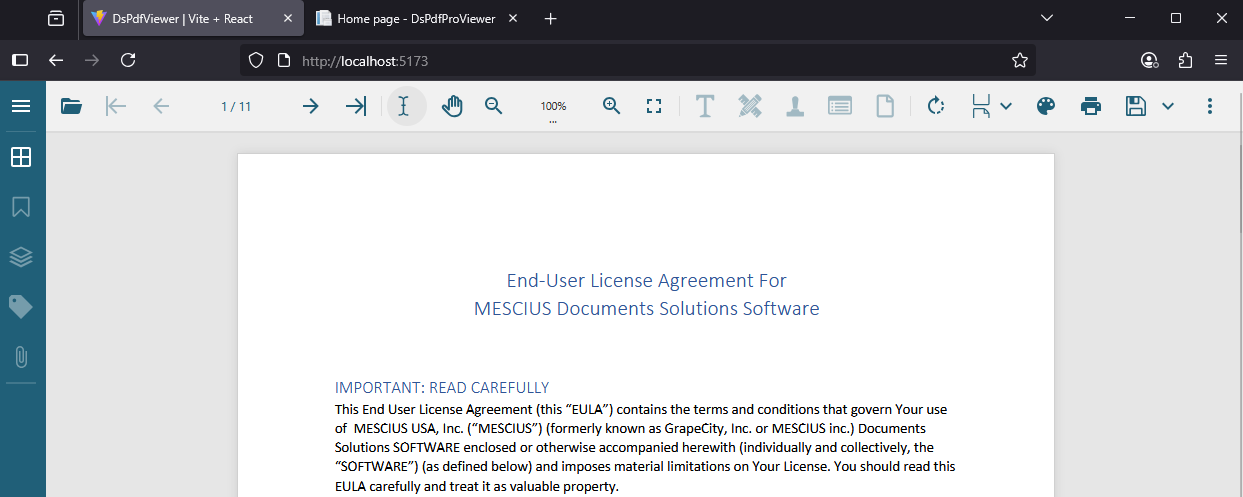Click the zoom in magnifier
Screen dimensions: 1243x497
click(612, 106)
